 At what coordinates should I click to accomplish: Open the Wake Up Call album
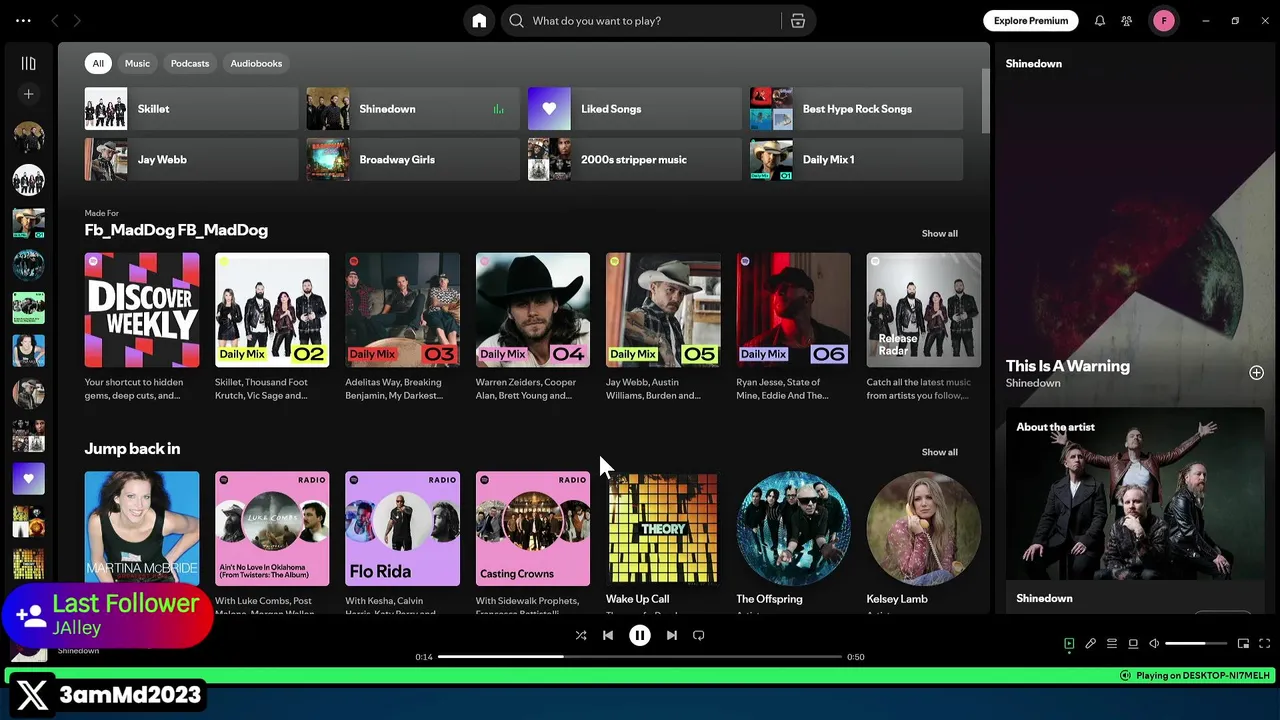click(x=663, y=542)
